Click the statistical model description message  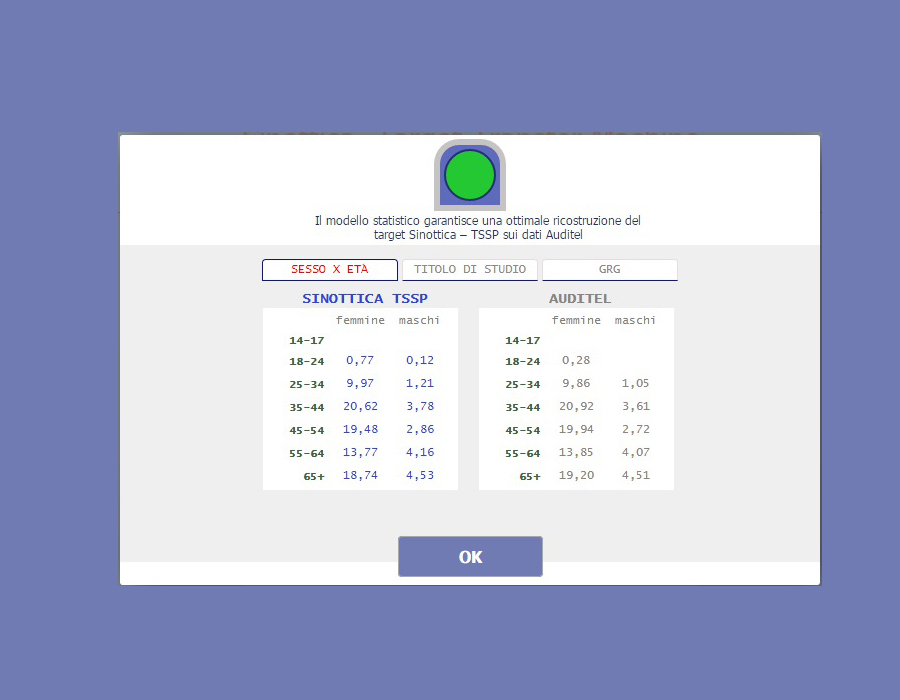(478, 227)
